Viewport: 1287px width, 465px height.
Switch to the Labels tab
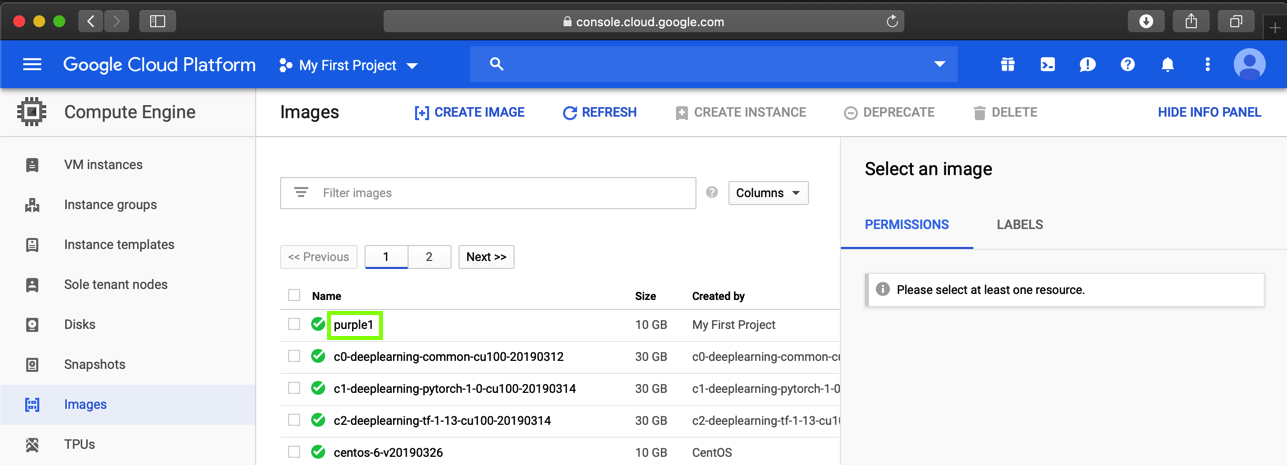coord(1019,225)
